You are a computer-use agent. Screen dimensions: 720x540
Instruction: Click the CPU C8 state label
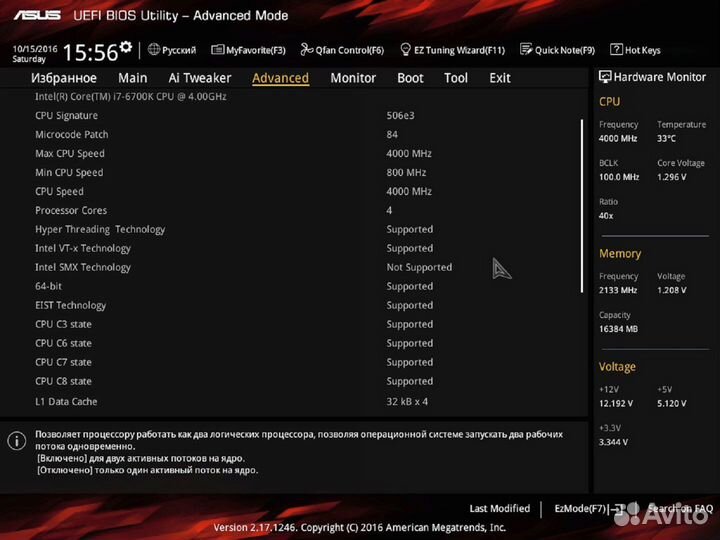pyautogui.click(x=63, y=381)
